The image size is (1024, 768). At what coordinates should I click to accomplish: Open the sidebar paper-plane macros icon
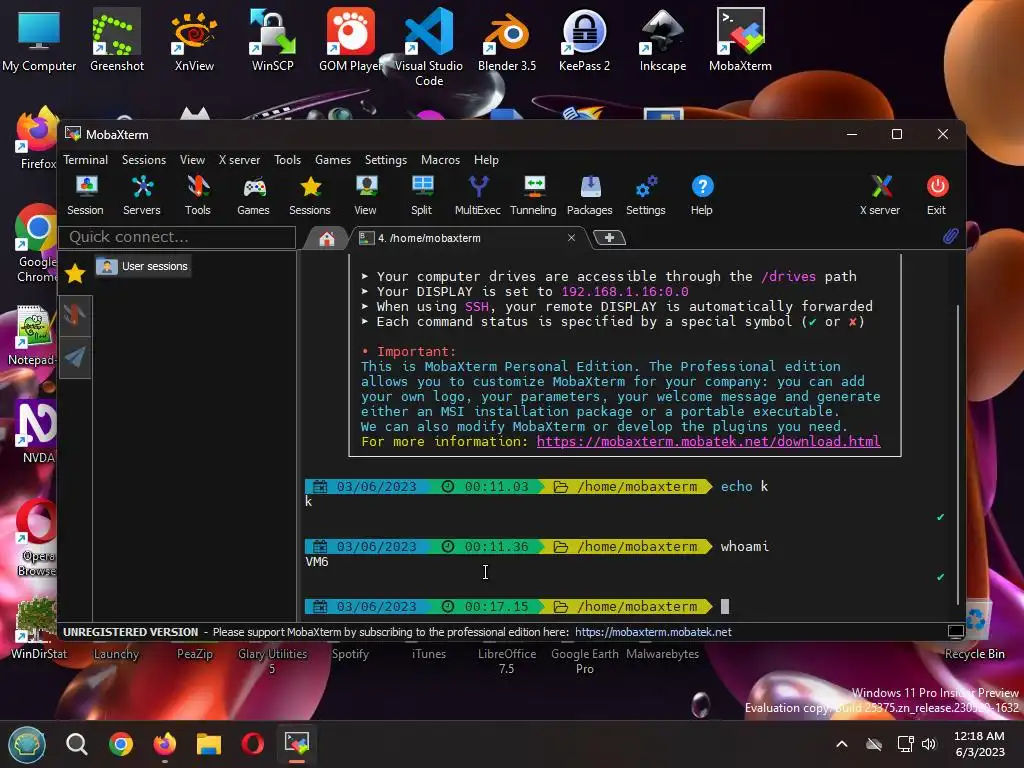point(75,357)
